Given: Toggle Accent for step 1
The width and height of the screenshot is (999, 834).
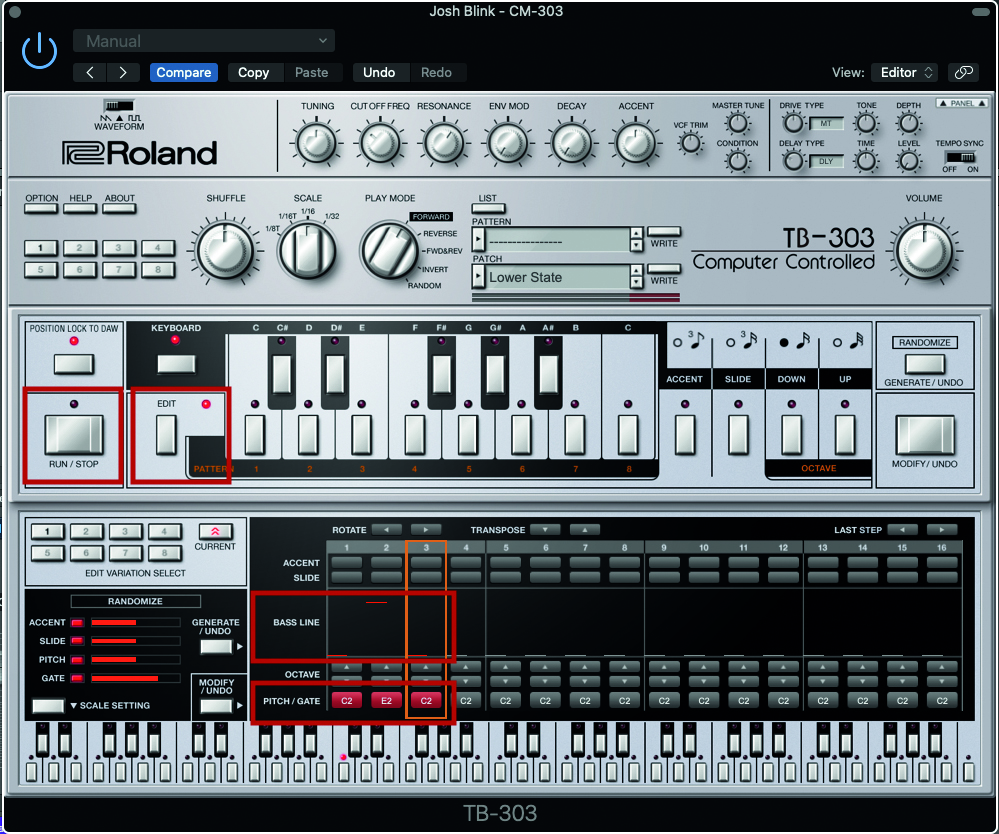Looking at the screenshot, I should [x=347, y=563].
